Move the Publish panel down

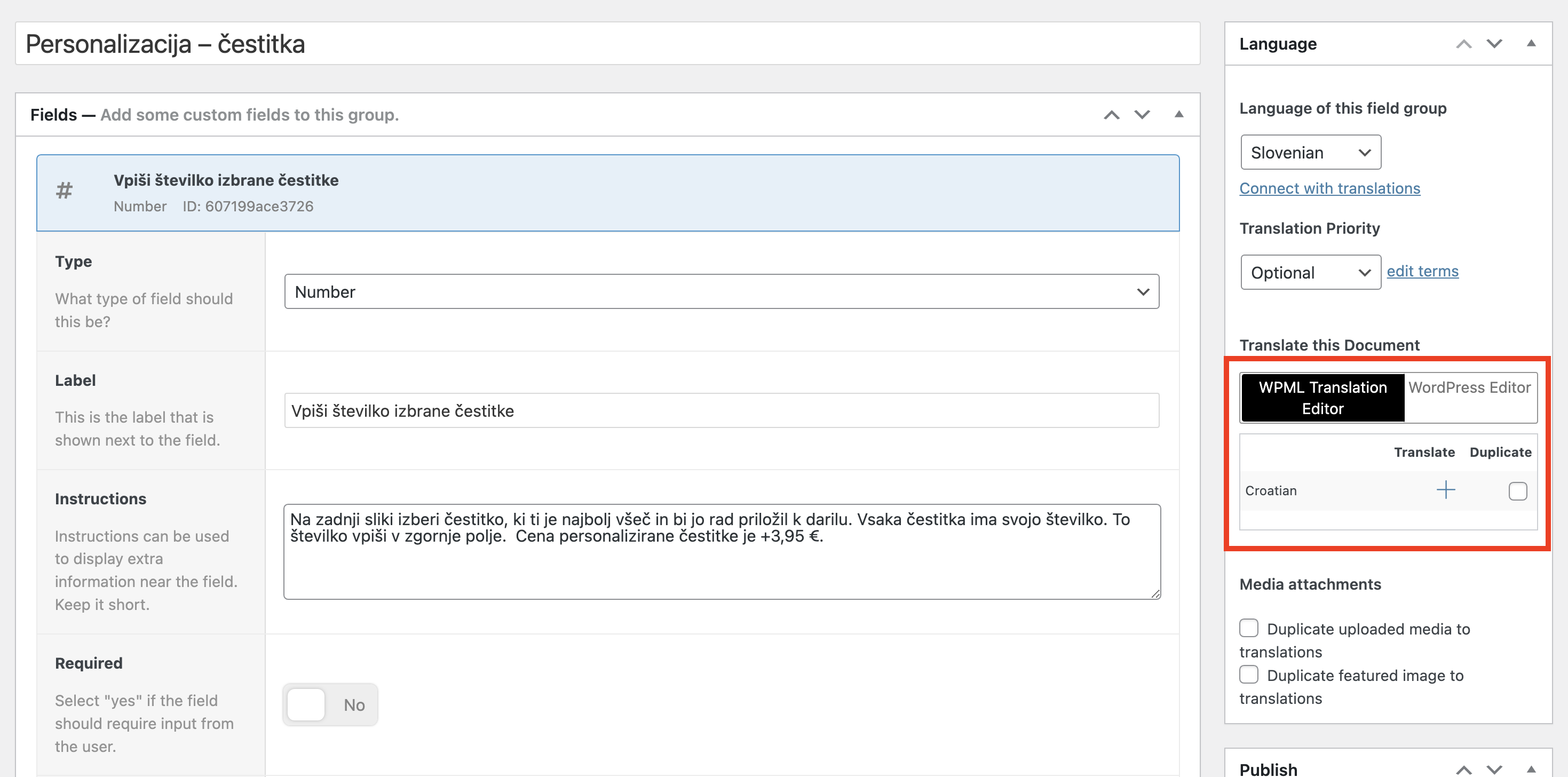tap(1494, 770)
